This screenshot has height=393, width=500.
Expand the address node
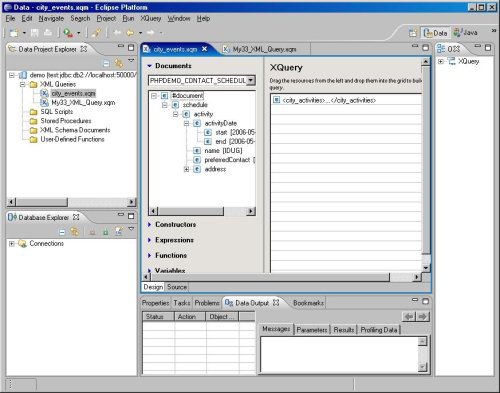click(187, 169)
